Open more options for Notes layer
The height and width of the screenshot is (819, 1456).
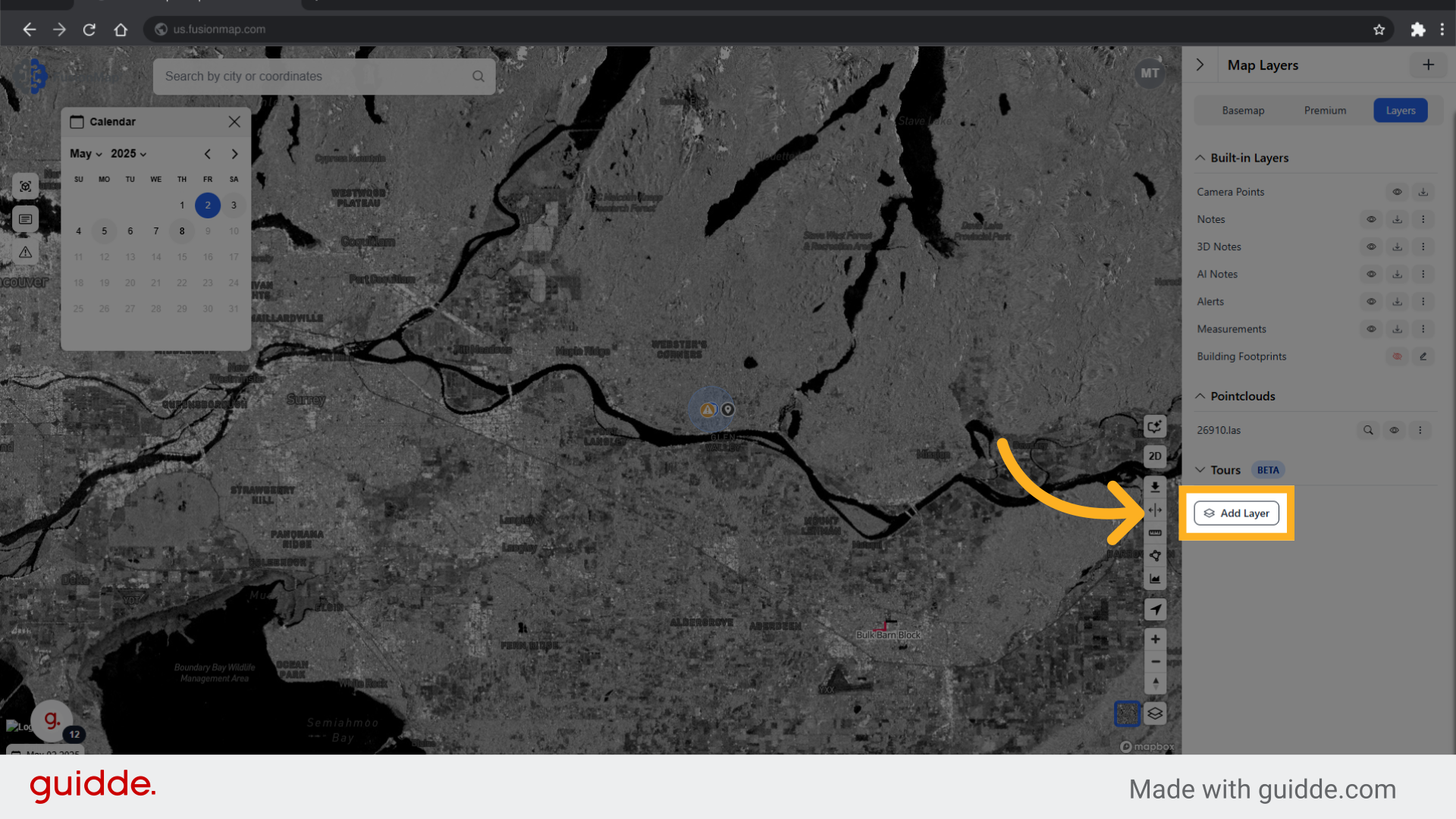[1423, 219]
